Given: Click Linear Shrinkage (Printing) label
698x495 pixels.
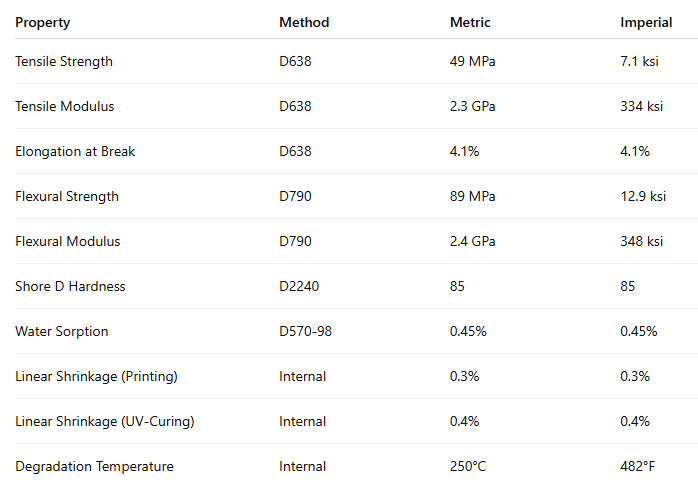Looking at the screenshot, I should (95, 376).
